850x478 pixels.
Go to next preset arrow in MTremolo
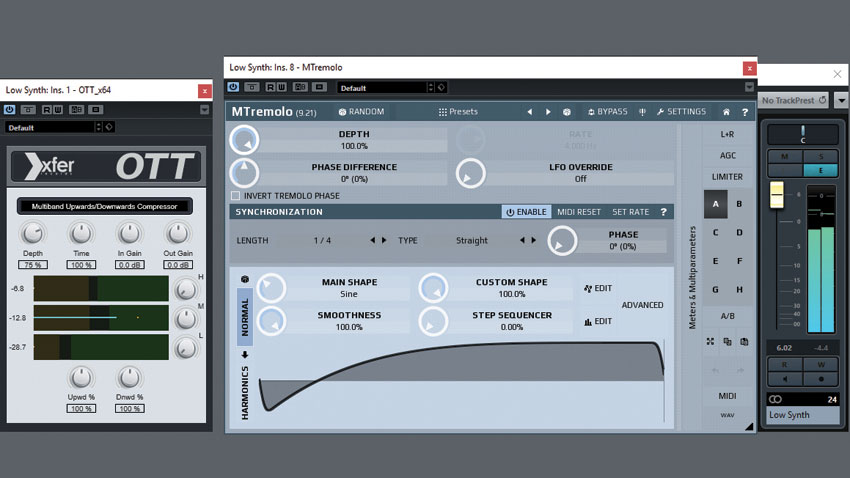[548, 112]
